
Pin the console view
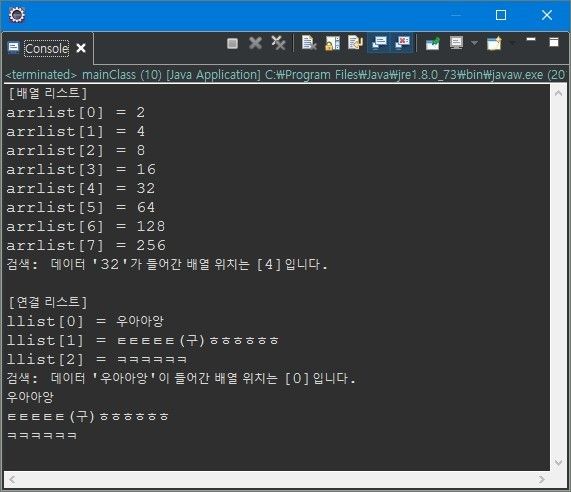pyautogui.click(x=433, y=43)
